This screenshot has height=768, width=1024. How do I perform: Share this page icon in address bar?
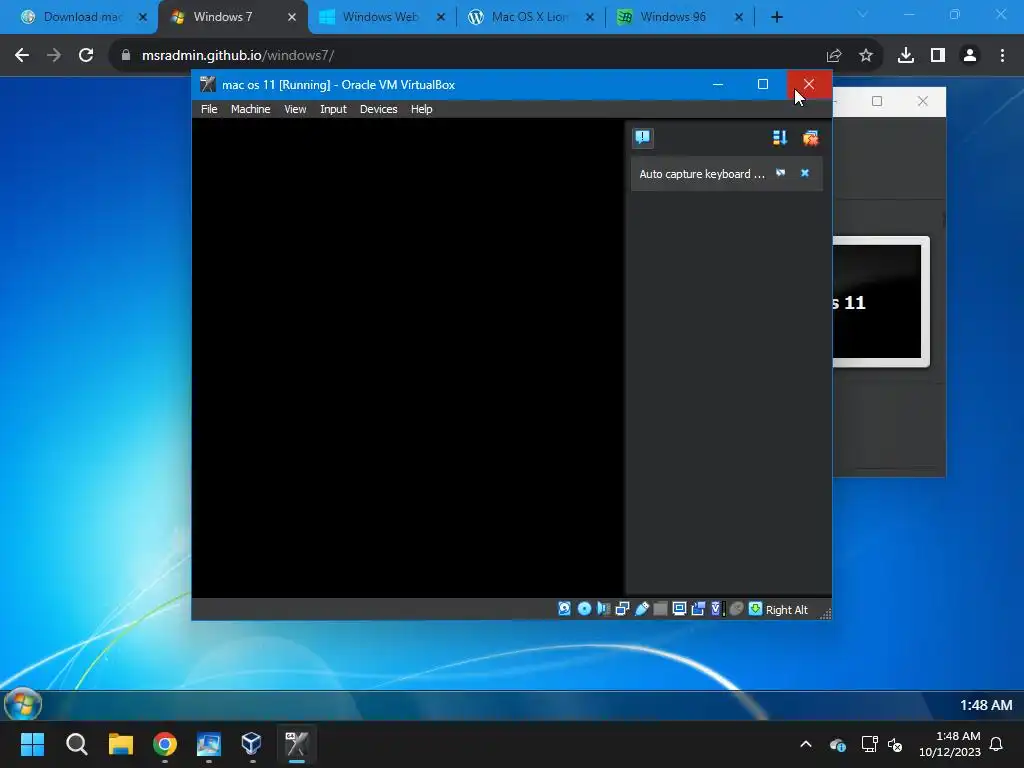(834, 56)
